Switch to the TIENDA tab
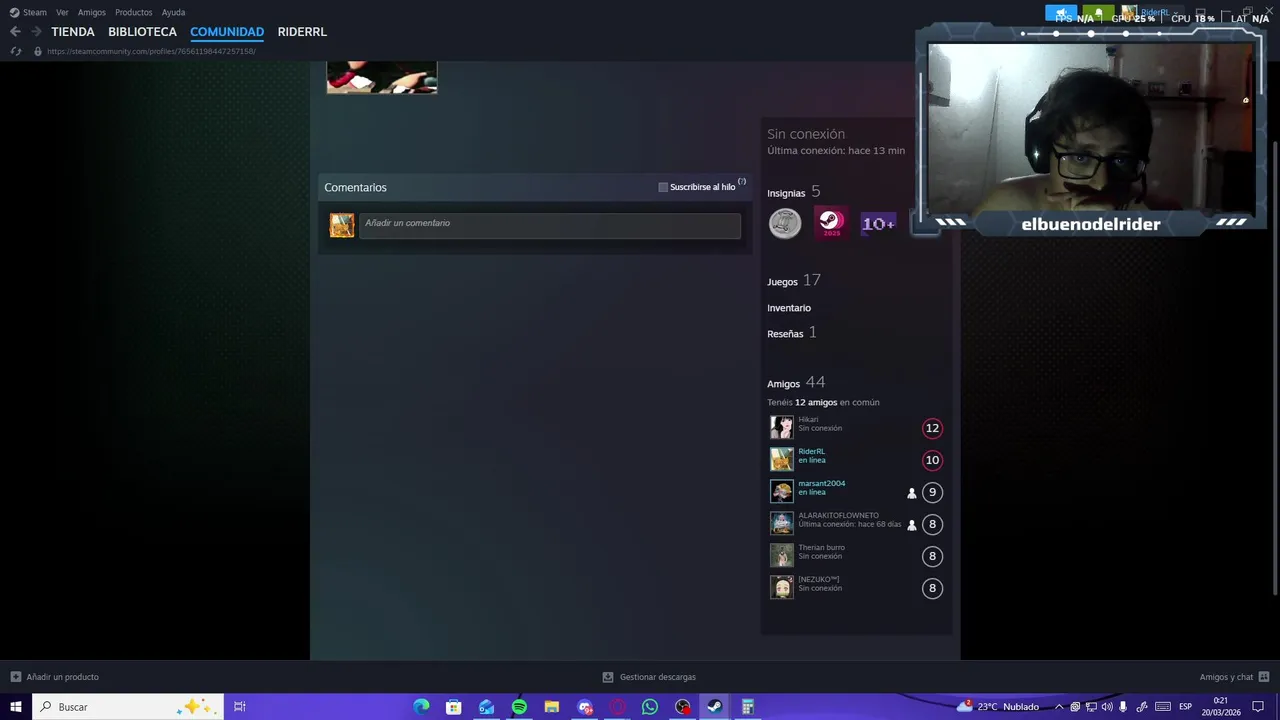Viewport: 1280px width, 720px height. coord(73,32)
